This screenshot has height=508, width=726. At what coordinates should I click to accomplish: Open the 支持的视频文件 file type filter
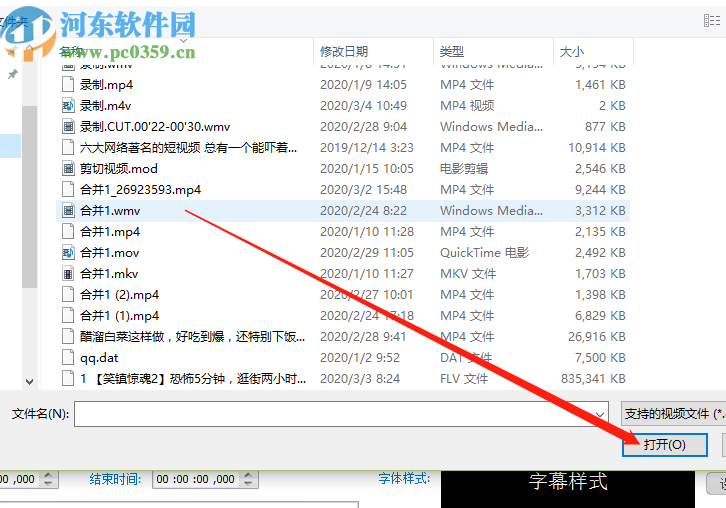(x=673, y=414)
